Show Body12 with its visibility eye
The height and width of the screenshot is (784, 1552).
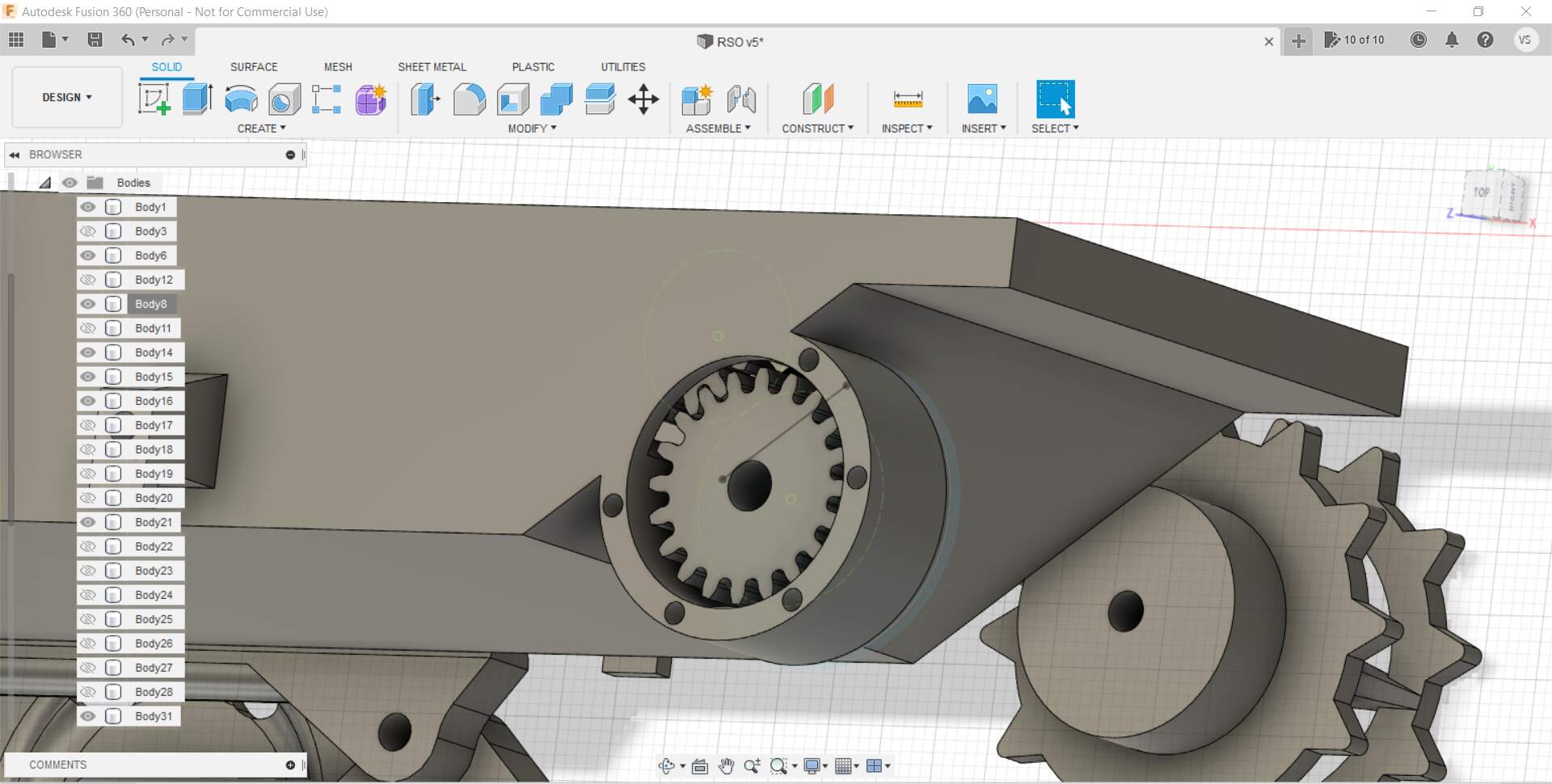88,280
